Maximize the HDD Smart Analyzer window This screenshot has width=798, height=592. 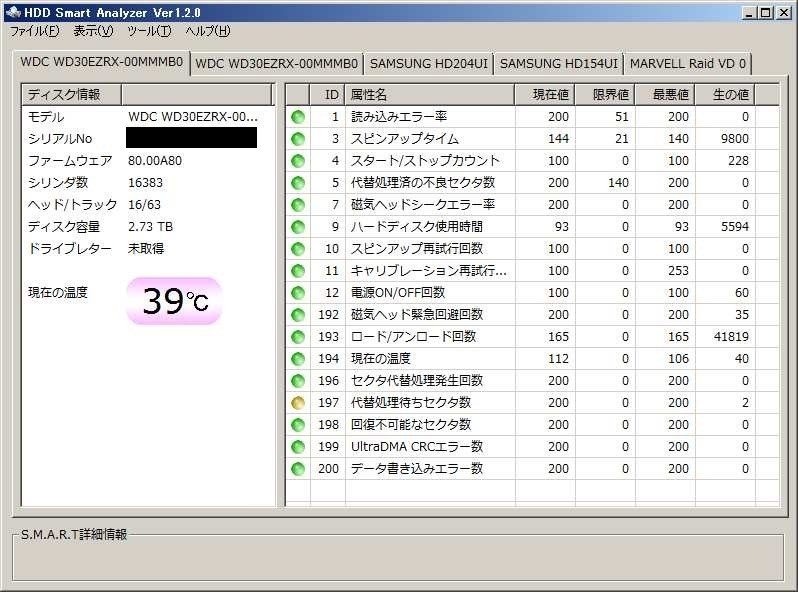[x=765, y=13]
